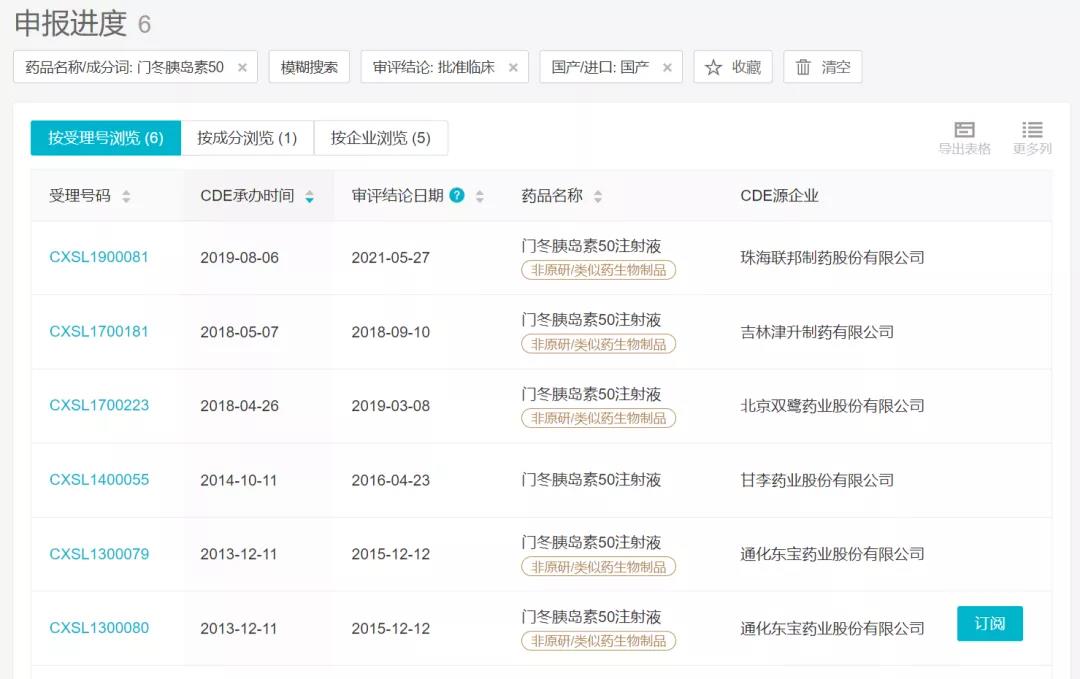
Task: Click CDE date 2014-10-11
Action: 238,480
